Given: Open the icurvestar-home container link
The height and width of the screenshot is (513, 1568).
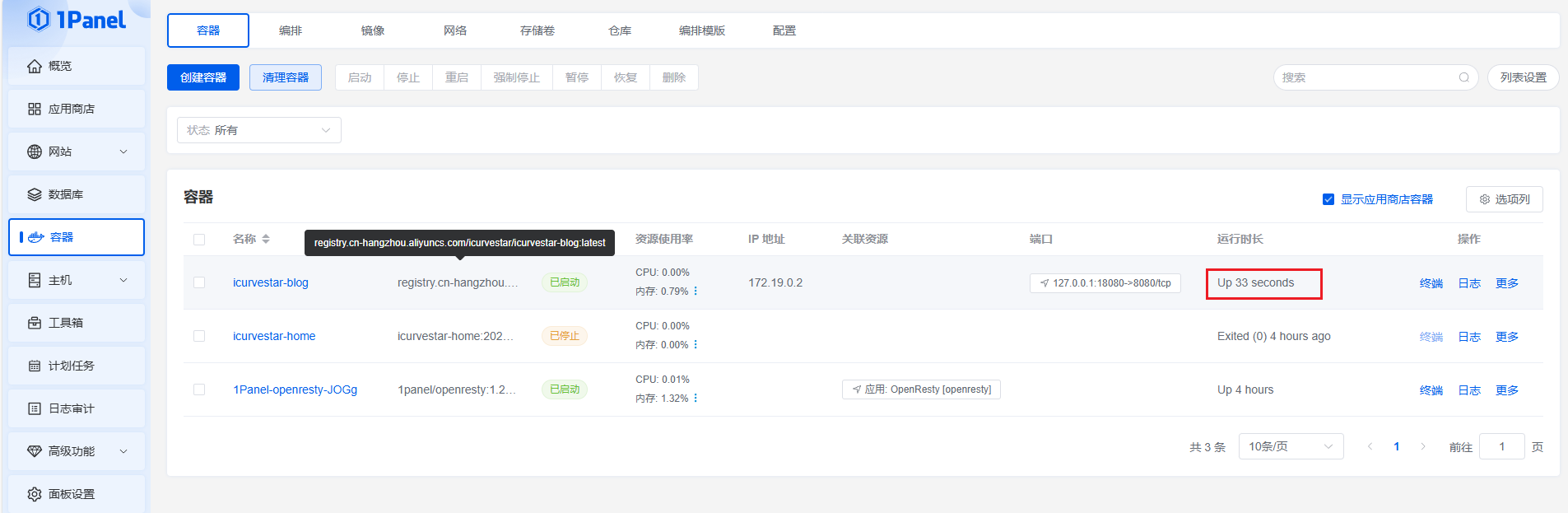Looking at the screenshot, I should [274, 336].
